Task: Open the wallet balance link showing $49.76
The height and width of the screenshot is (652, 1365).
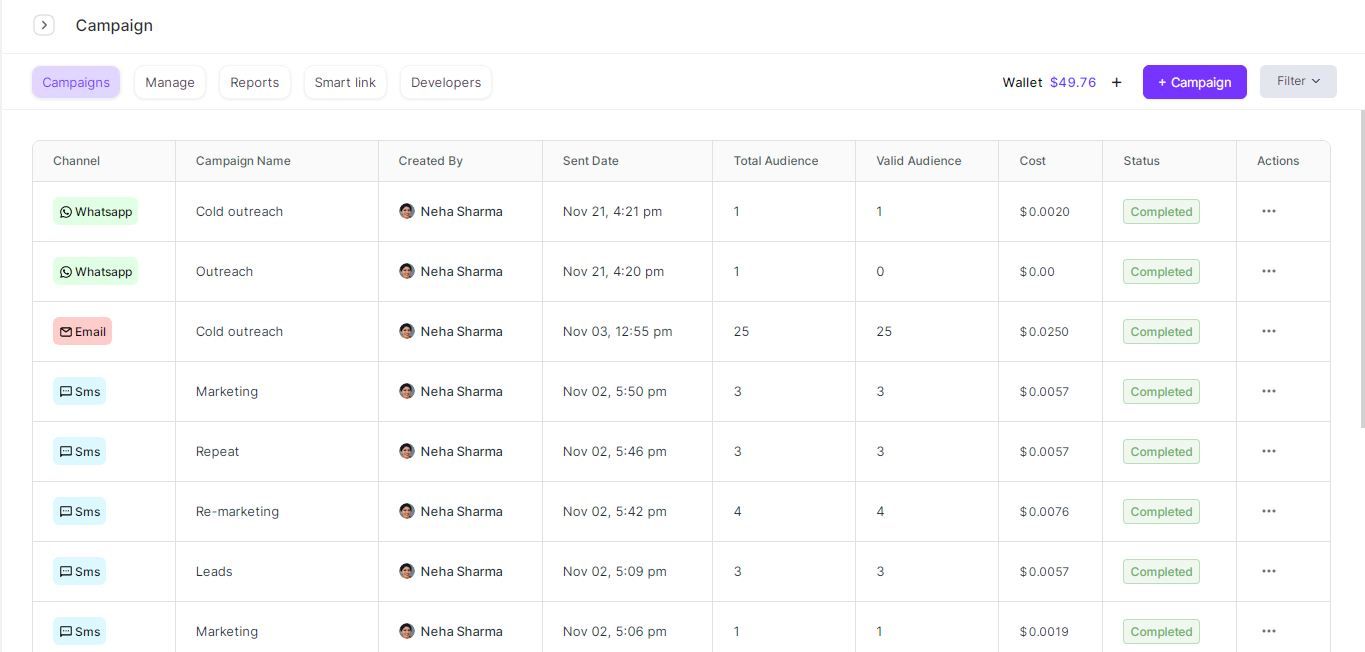Action: coord(1074,82)
